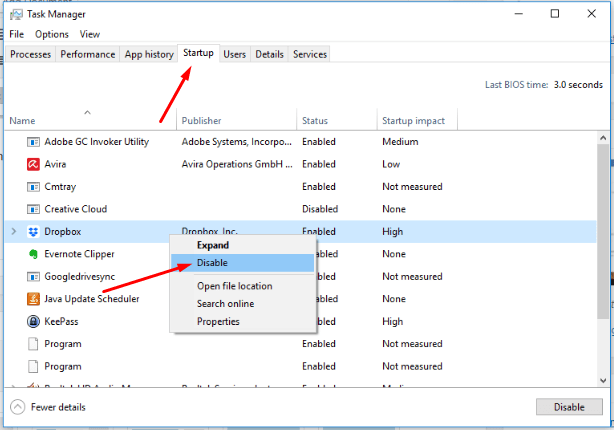Viewport: 614px width, 430px height.
Task: Click the Last BIOS time 3.0 seconds value
Action: click(578, 85)
